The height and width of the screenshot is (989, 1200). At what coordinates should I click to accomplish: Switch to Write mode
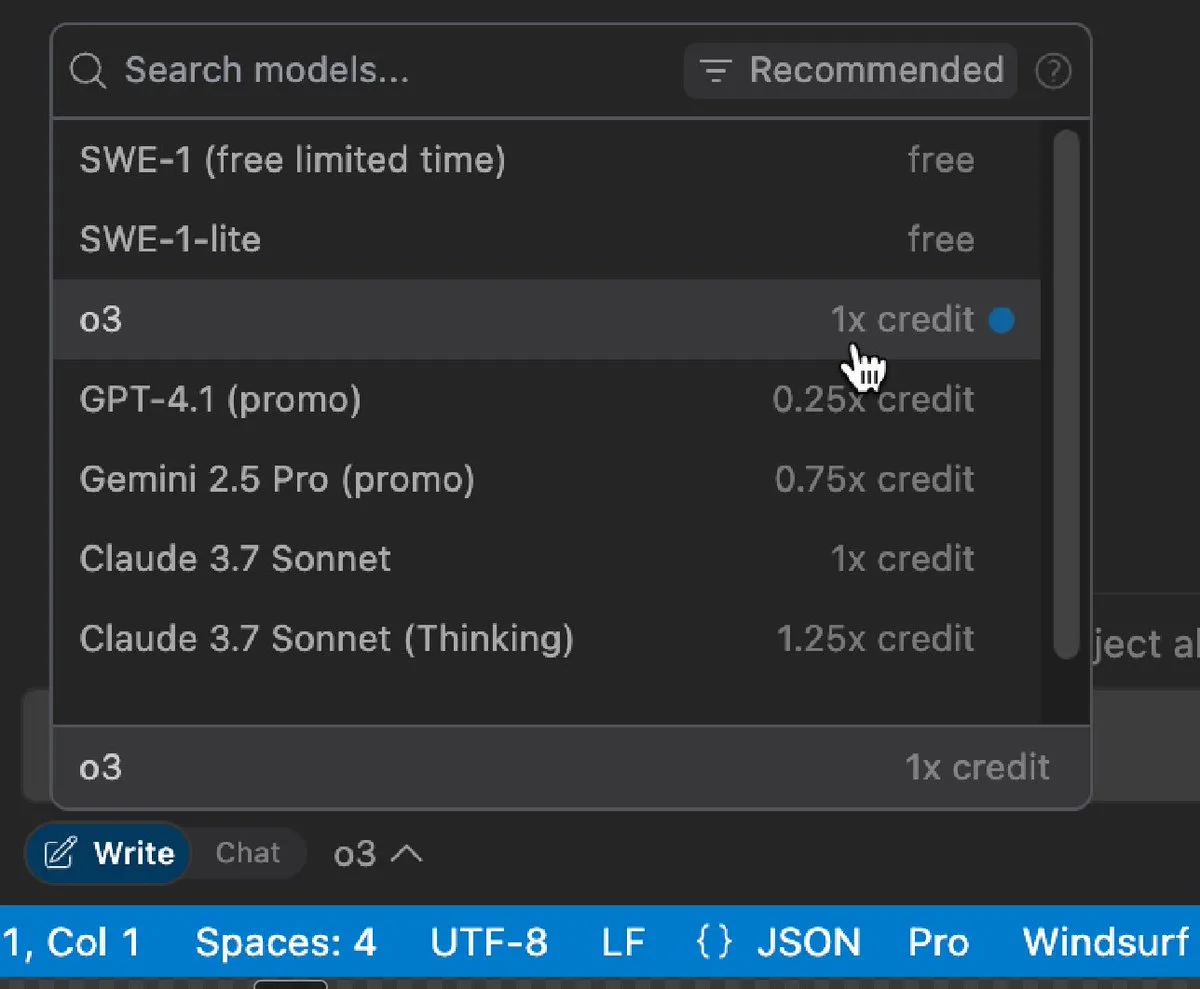coord(110,853)
